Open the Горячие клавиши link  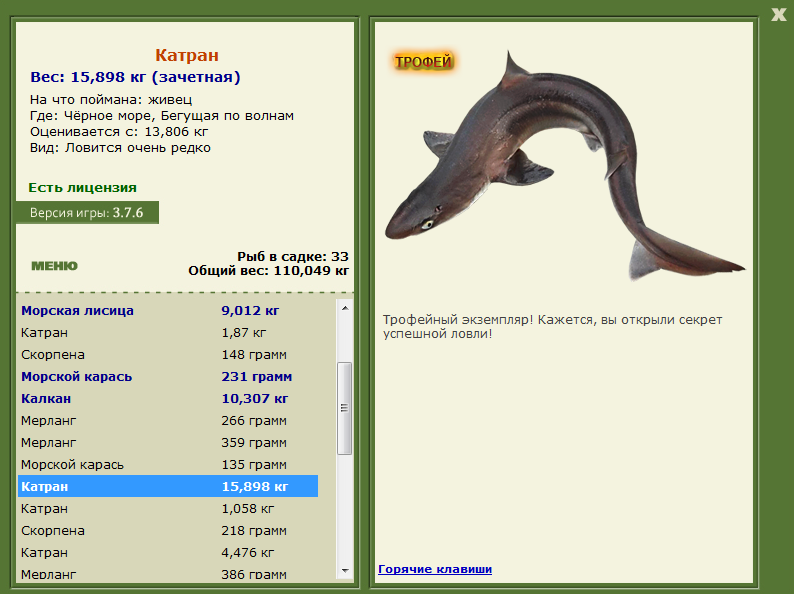[435, 569]
